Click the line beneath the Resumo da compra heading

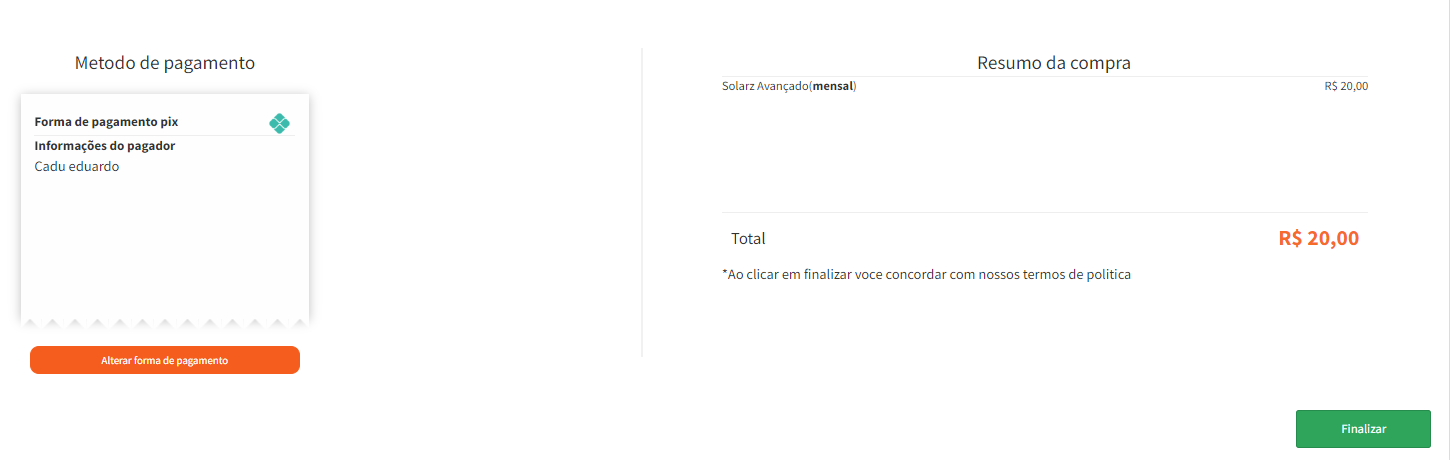click(x=1044, y=76)
